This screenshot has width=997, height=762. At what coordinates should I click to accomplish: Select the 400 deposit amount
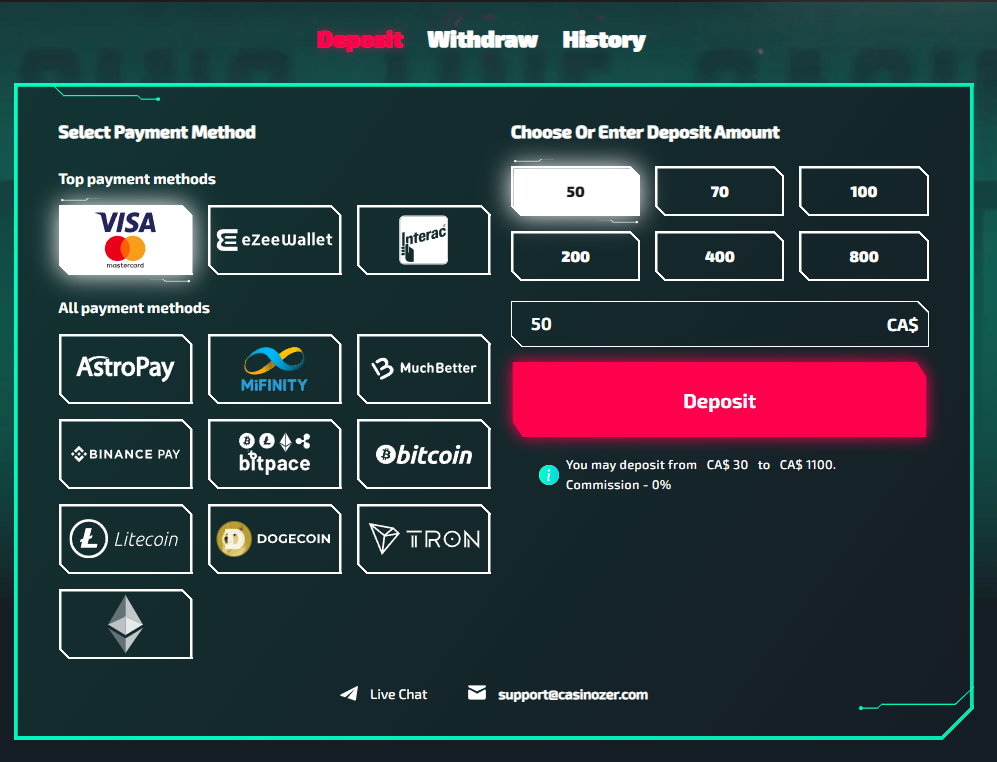pos(719,256)
